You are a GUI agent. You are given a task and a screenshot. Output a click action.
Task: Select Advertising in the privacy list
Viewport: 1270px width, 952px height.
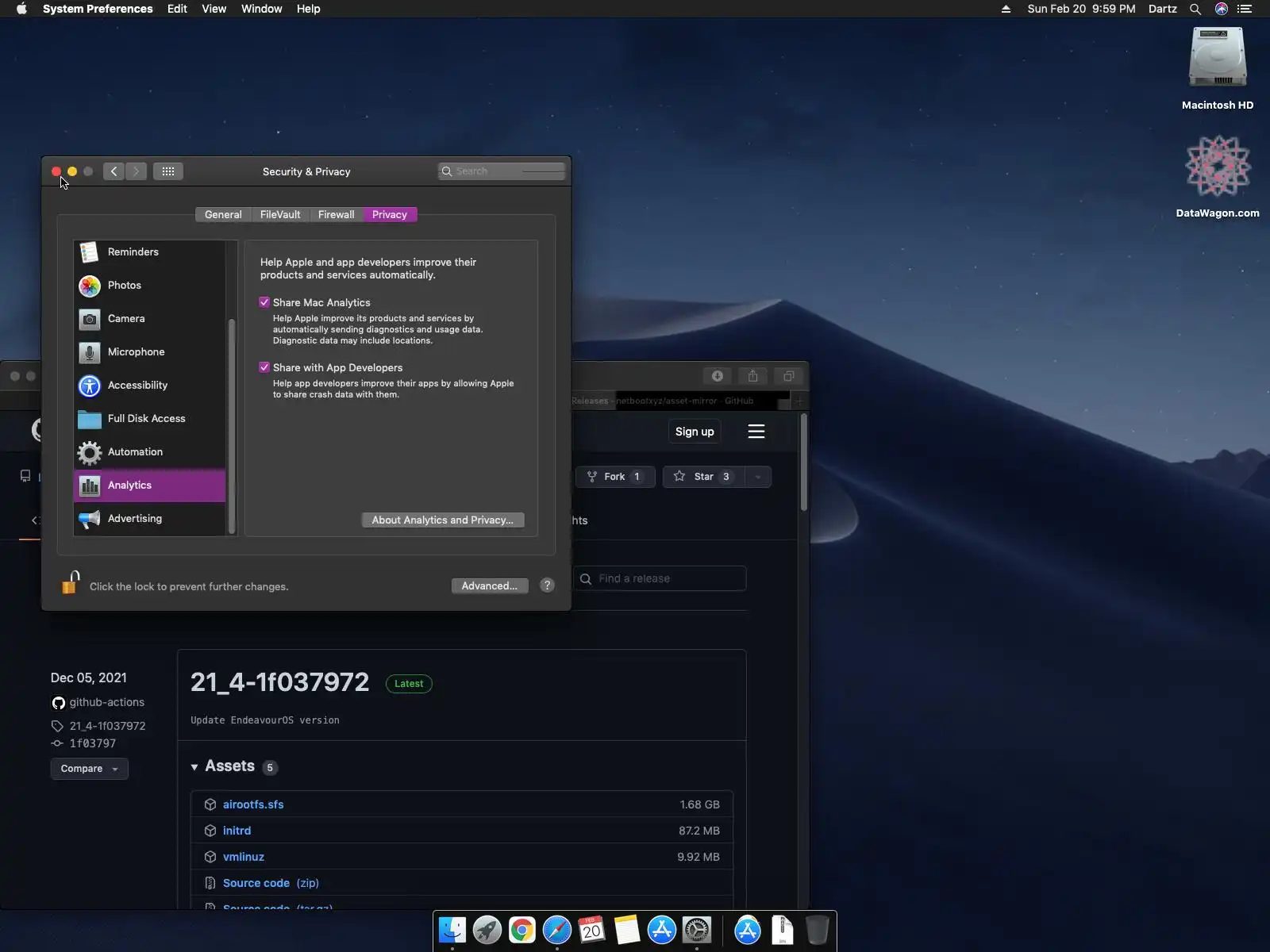click(x=149, y=519)
